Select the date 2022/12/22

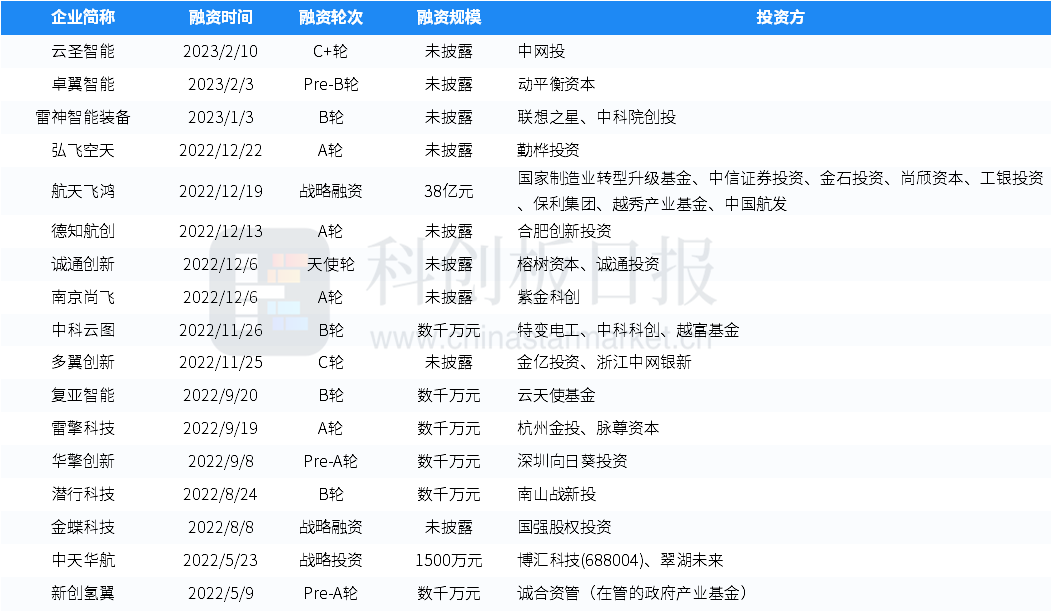tap(221, 150)
